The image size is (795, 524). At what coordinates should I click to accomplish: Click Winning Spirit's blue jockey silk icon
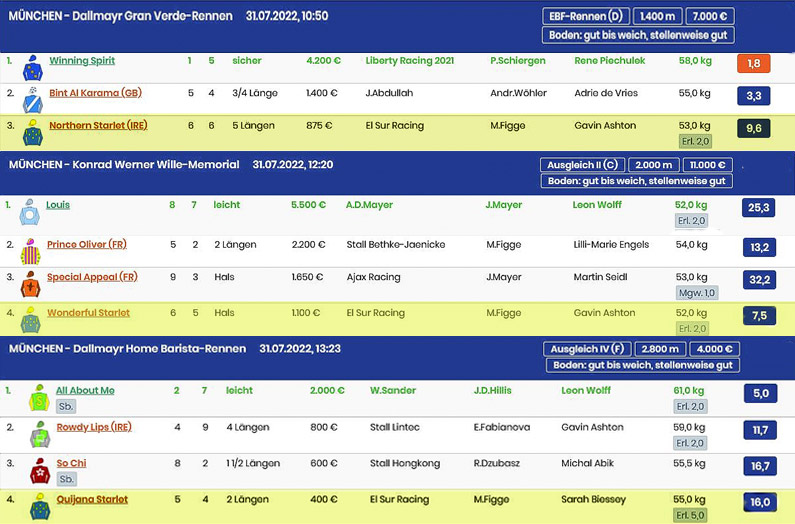(33, 68)
